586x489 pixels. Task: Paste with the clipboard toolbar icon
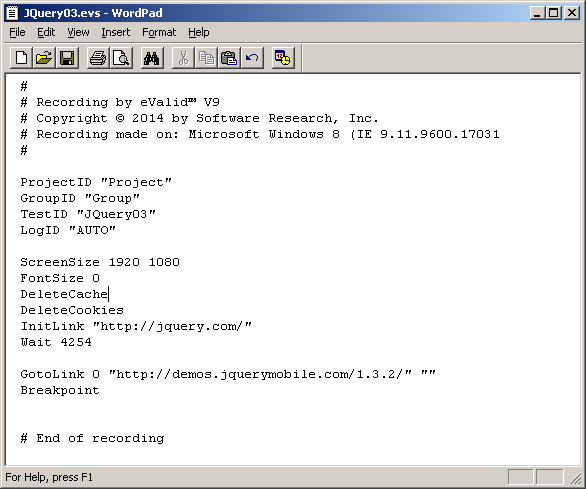pyautogui.click(x=229, y=58)
